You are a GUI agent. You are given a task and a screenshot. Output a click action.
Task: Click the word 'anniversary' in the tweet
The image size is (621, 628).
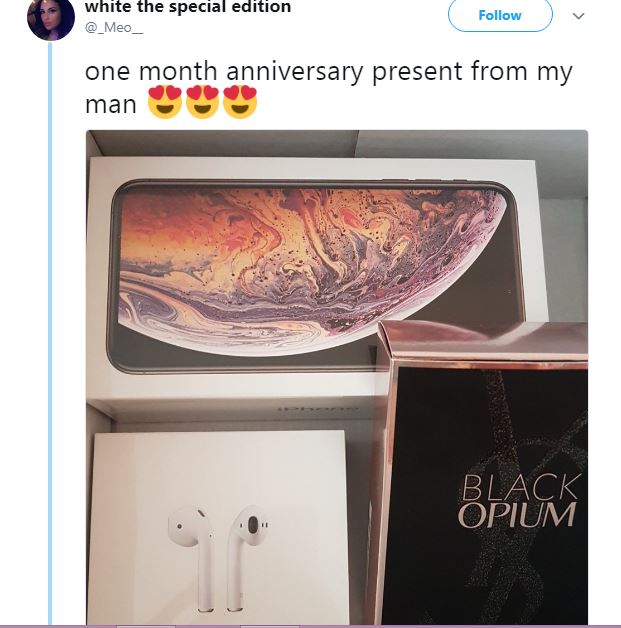click(295, 72)
